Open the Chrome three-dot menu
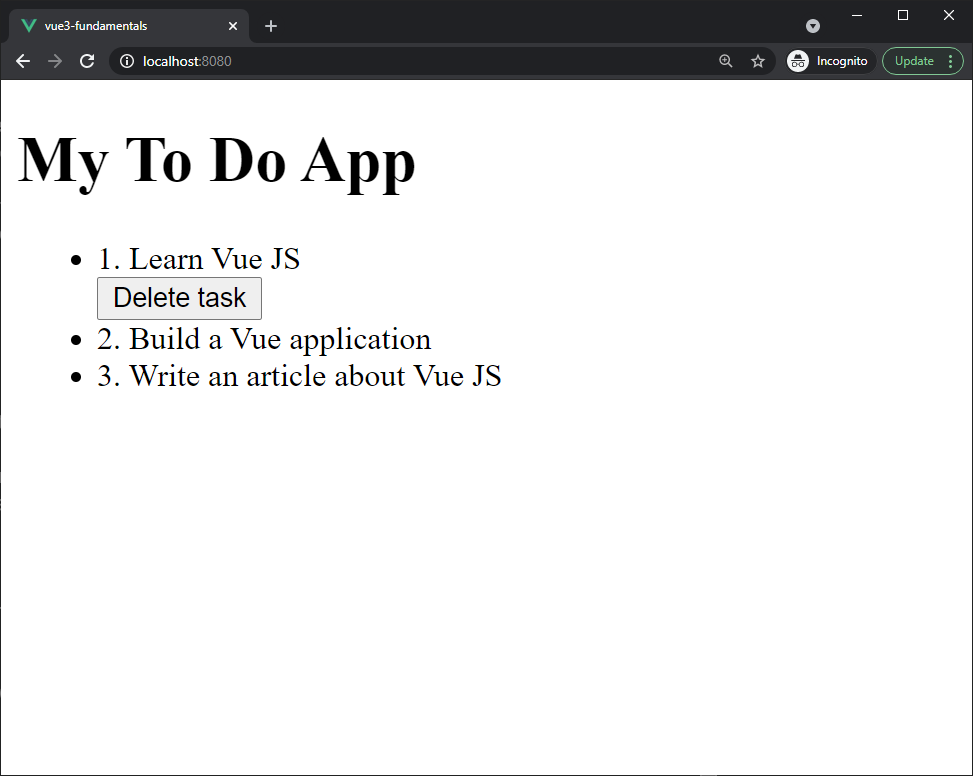 [x=950, y=61]
